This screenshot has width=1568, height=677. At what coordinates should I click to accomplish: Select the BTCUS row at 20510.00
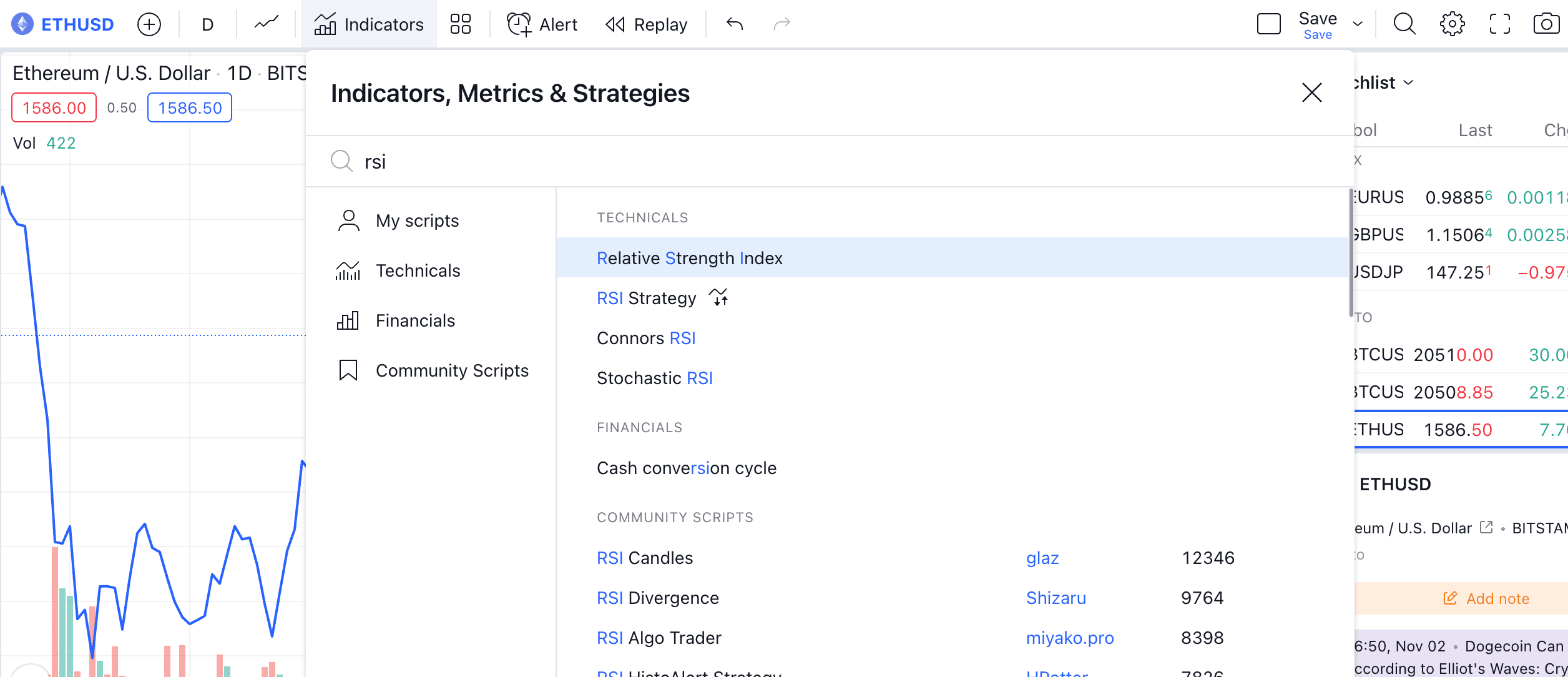coord(1461,355)
